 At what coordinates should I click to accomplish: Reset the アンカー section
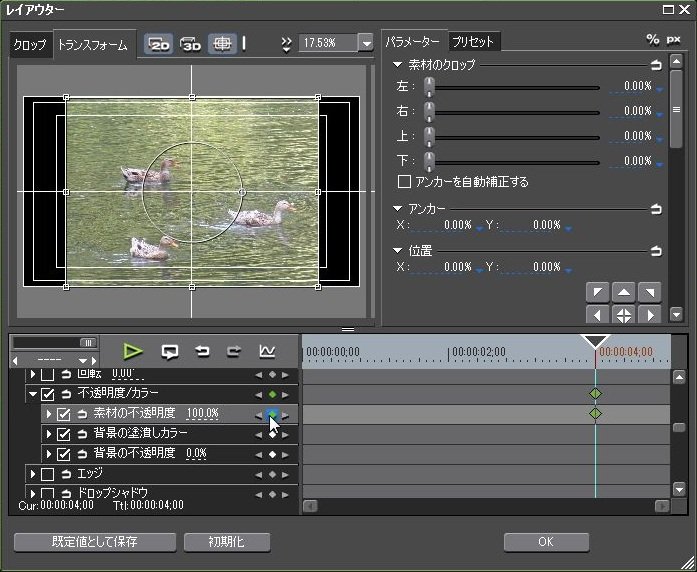656,209
